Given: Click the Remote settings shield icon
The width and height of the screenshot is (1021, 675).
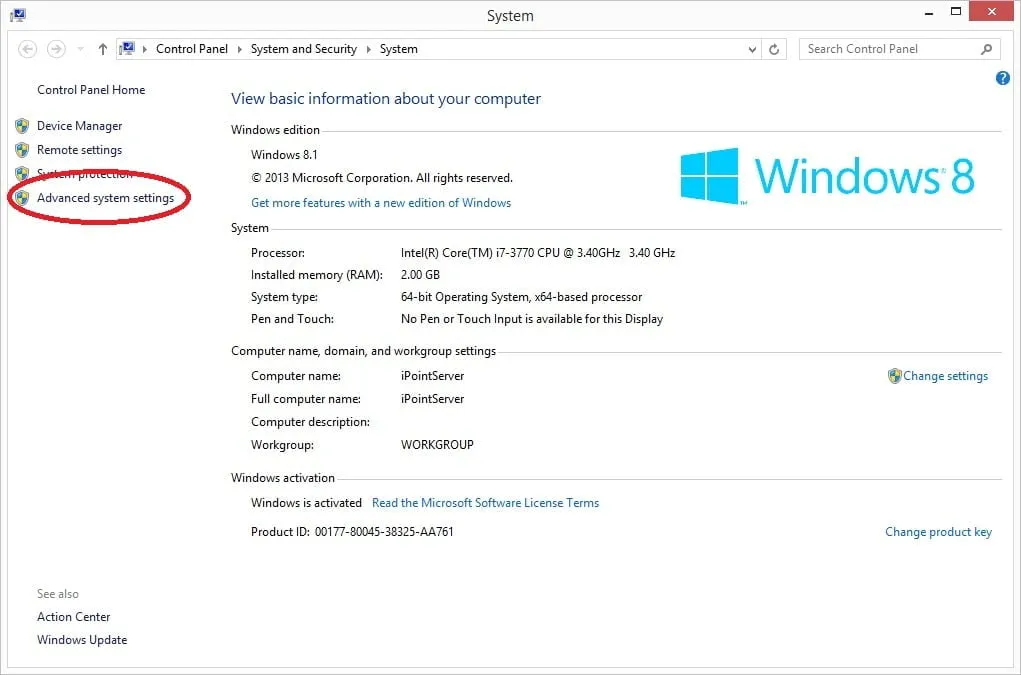Looking at the screenshot, I should click(x=22, y=150).
